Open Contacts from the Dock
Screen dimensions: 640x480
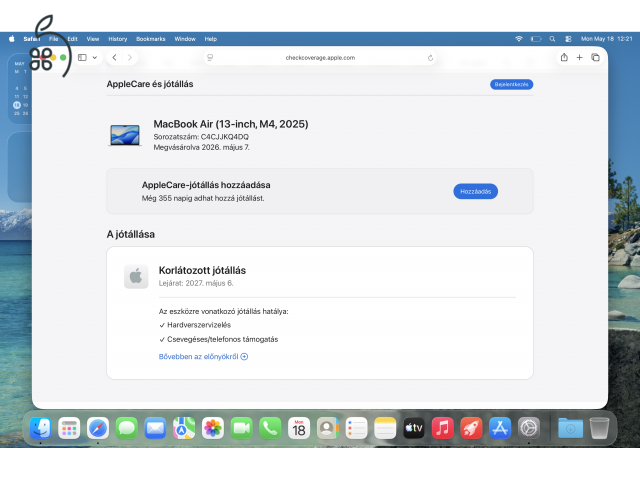[x=328, y=428]
